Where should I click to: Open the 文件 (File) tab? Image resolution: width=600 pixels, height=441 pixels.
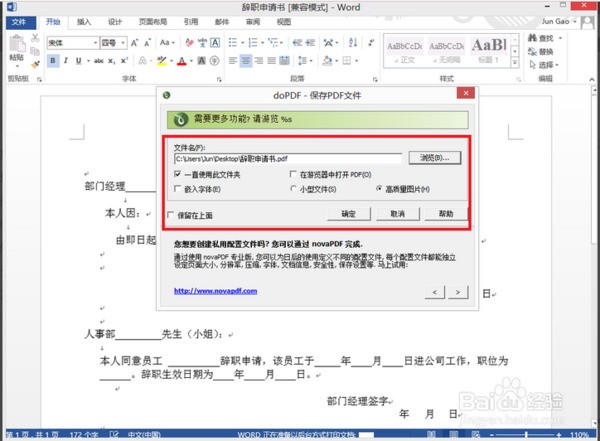18,21
